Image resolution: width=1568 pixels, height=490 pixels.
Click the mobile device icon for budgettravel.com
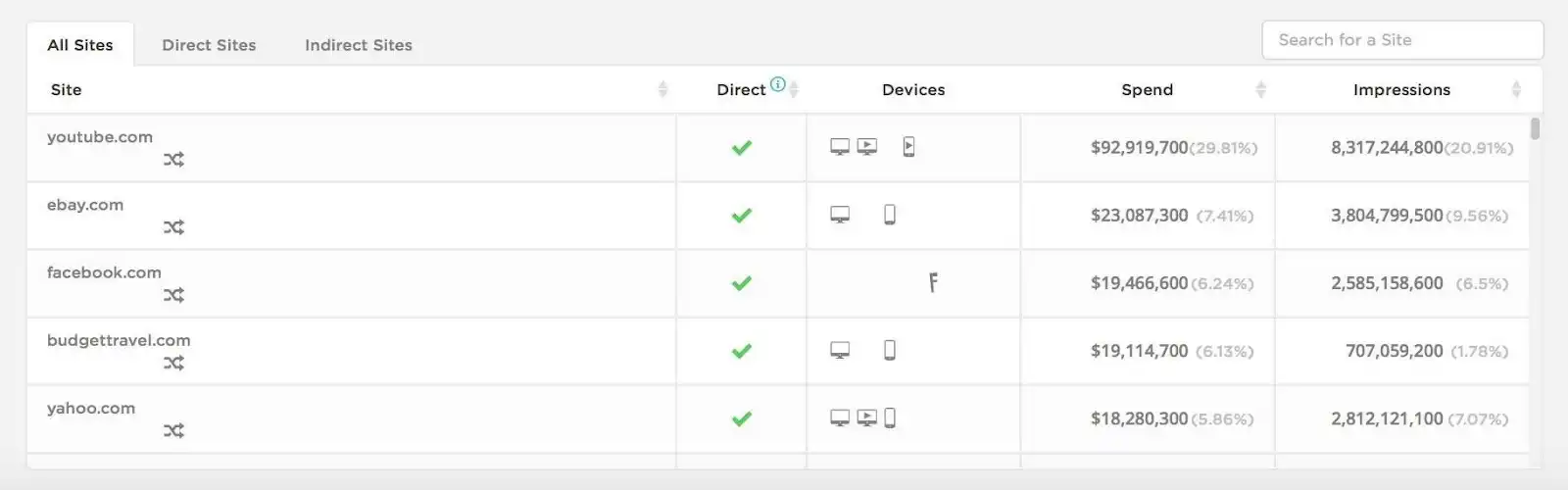tap(890, 350)
